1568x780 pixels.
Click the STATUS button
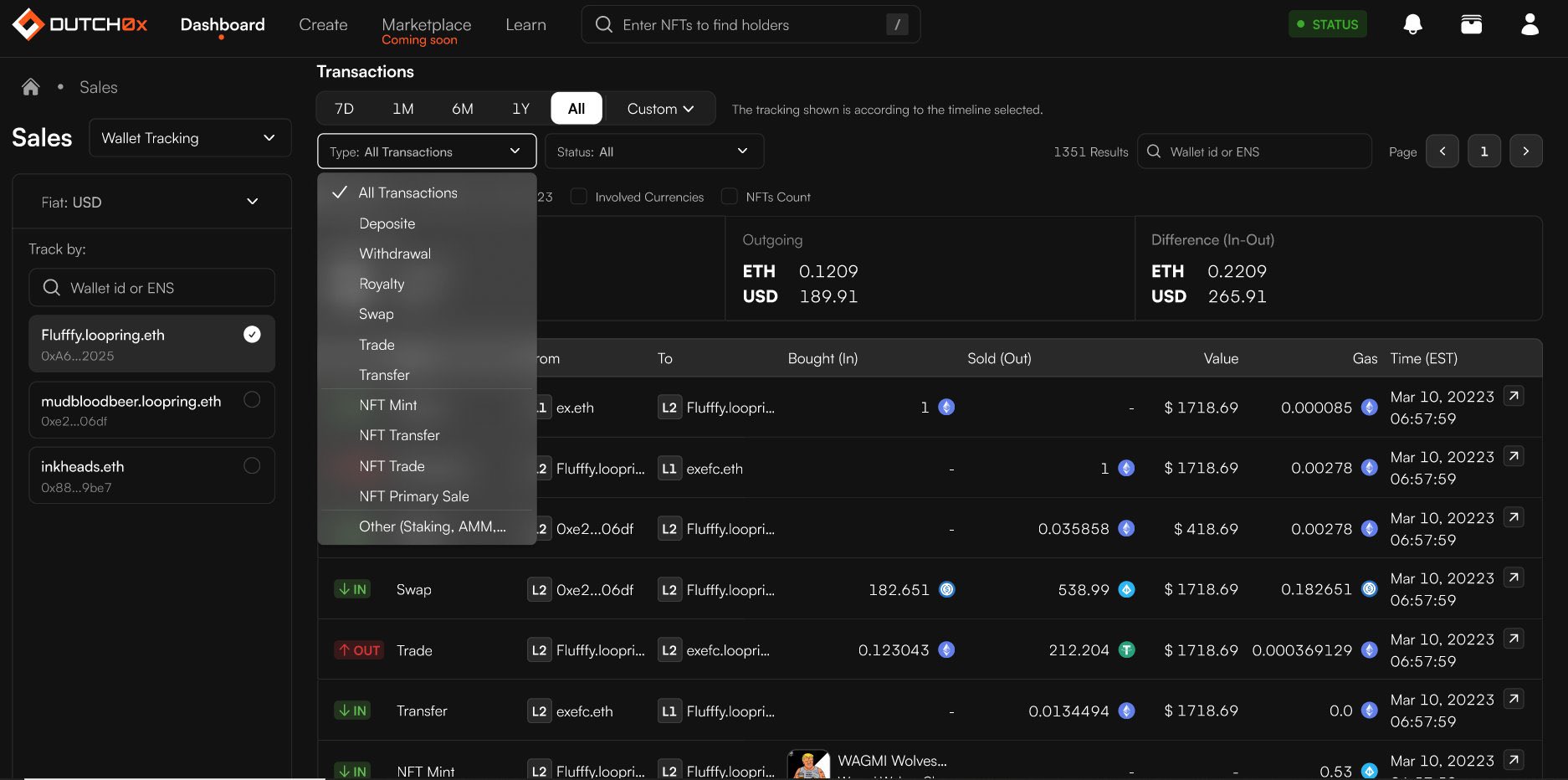coord(1328,24)
